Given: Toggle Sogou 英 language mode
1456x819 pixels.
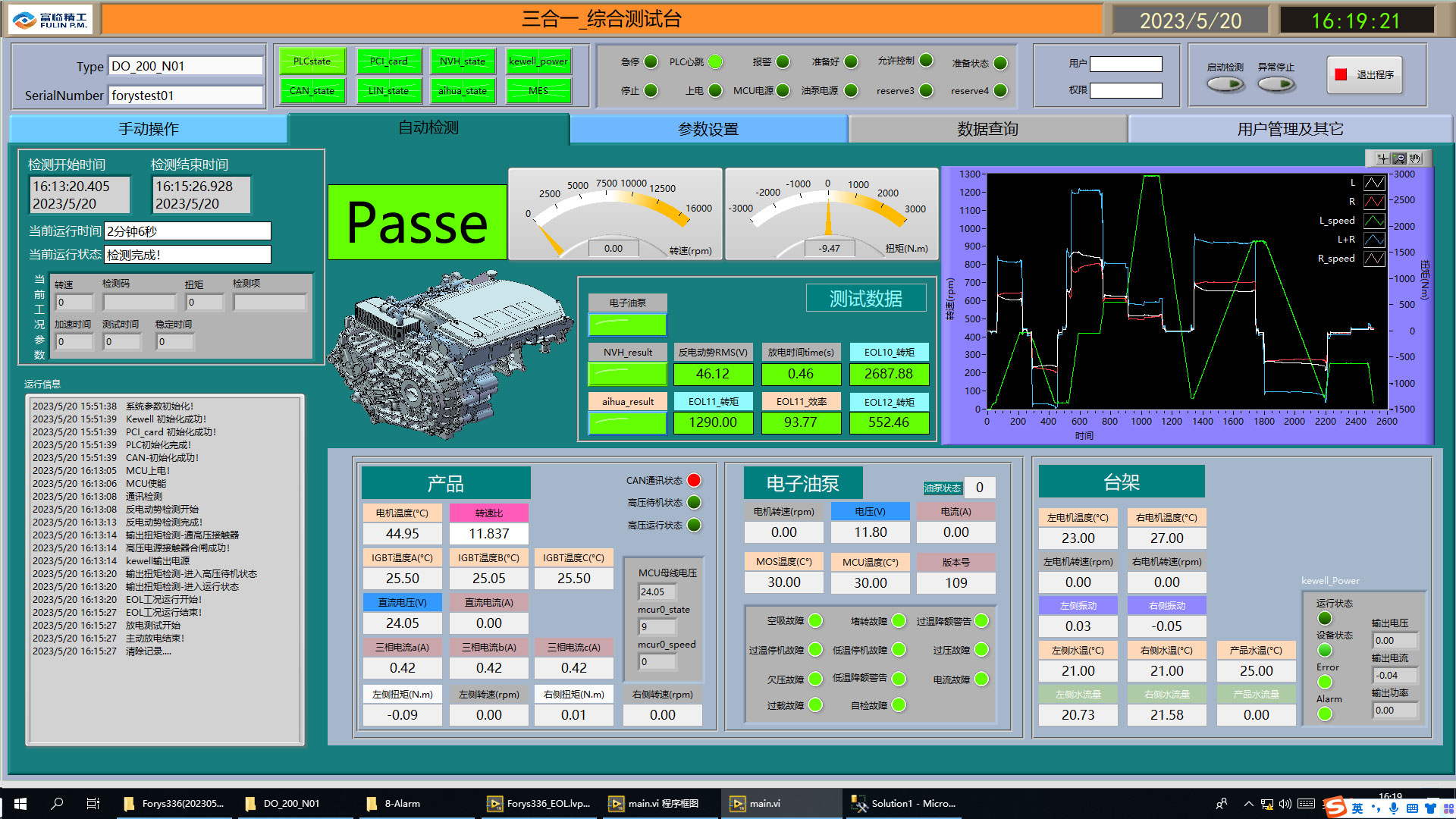Looking at the screenshot, I should (x=1357, y=808).
